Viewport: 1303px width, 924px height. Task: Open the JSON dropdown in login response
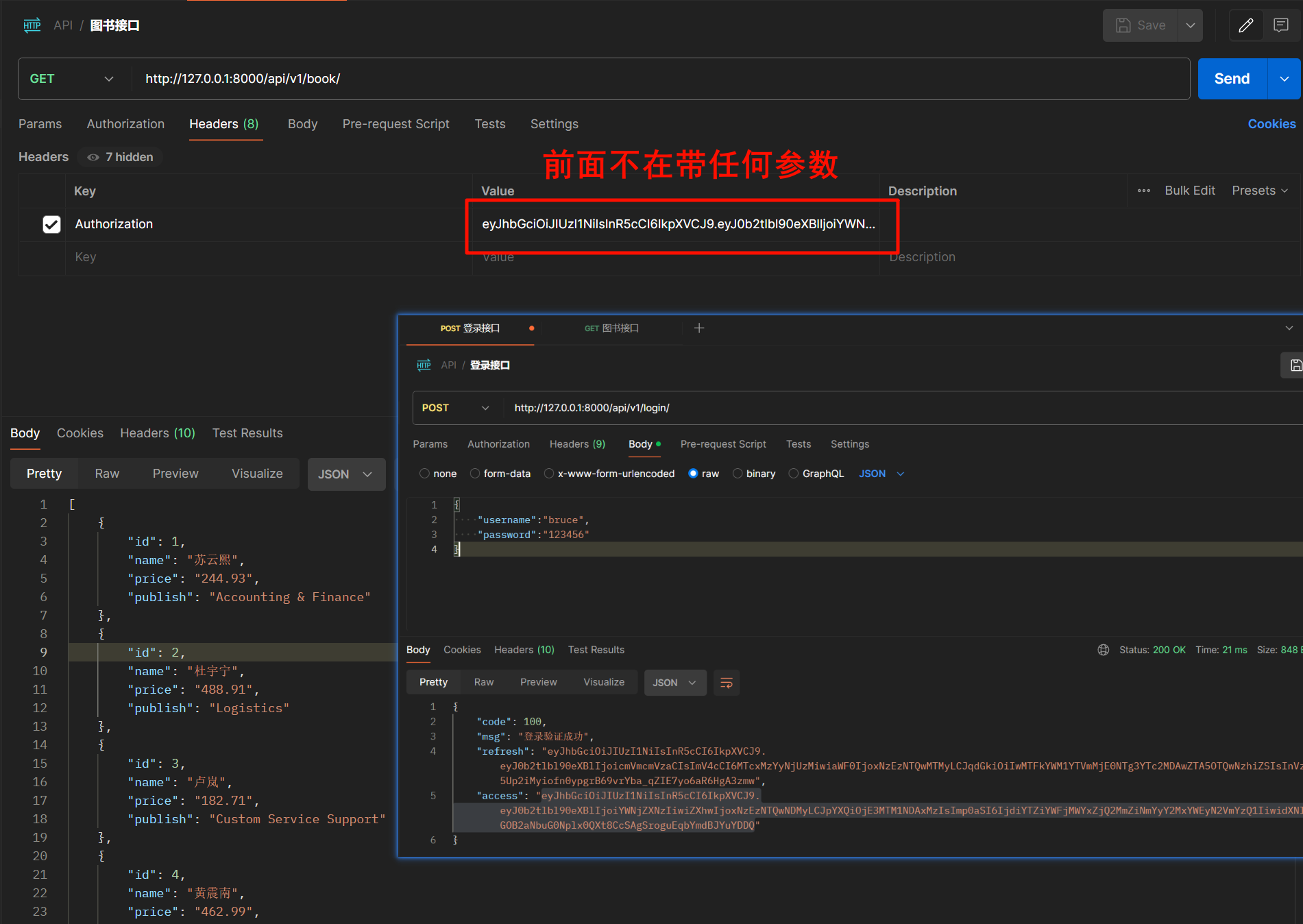click(674, 683)
